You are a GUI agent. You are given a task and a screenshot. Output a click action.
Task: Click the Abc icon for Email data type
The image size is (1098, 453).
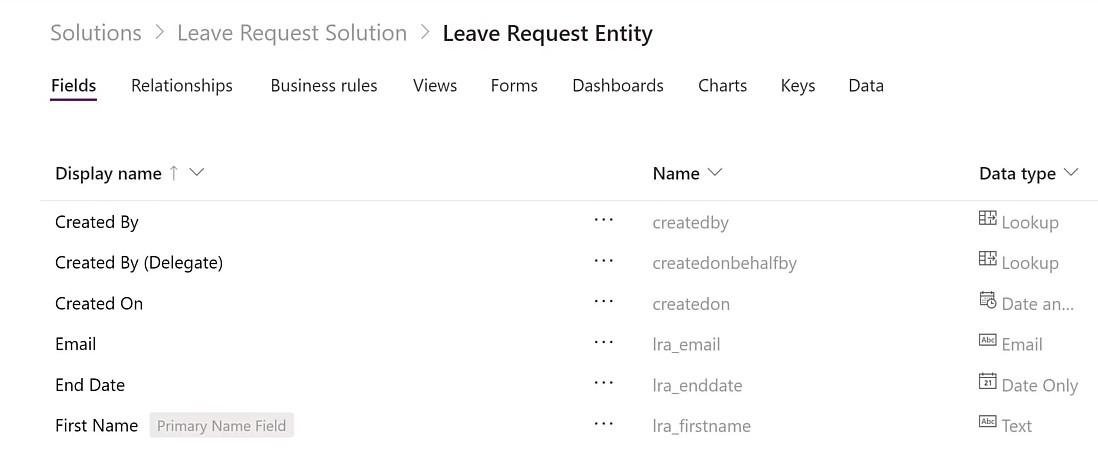pos(987,341)
